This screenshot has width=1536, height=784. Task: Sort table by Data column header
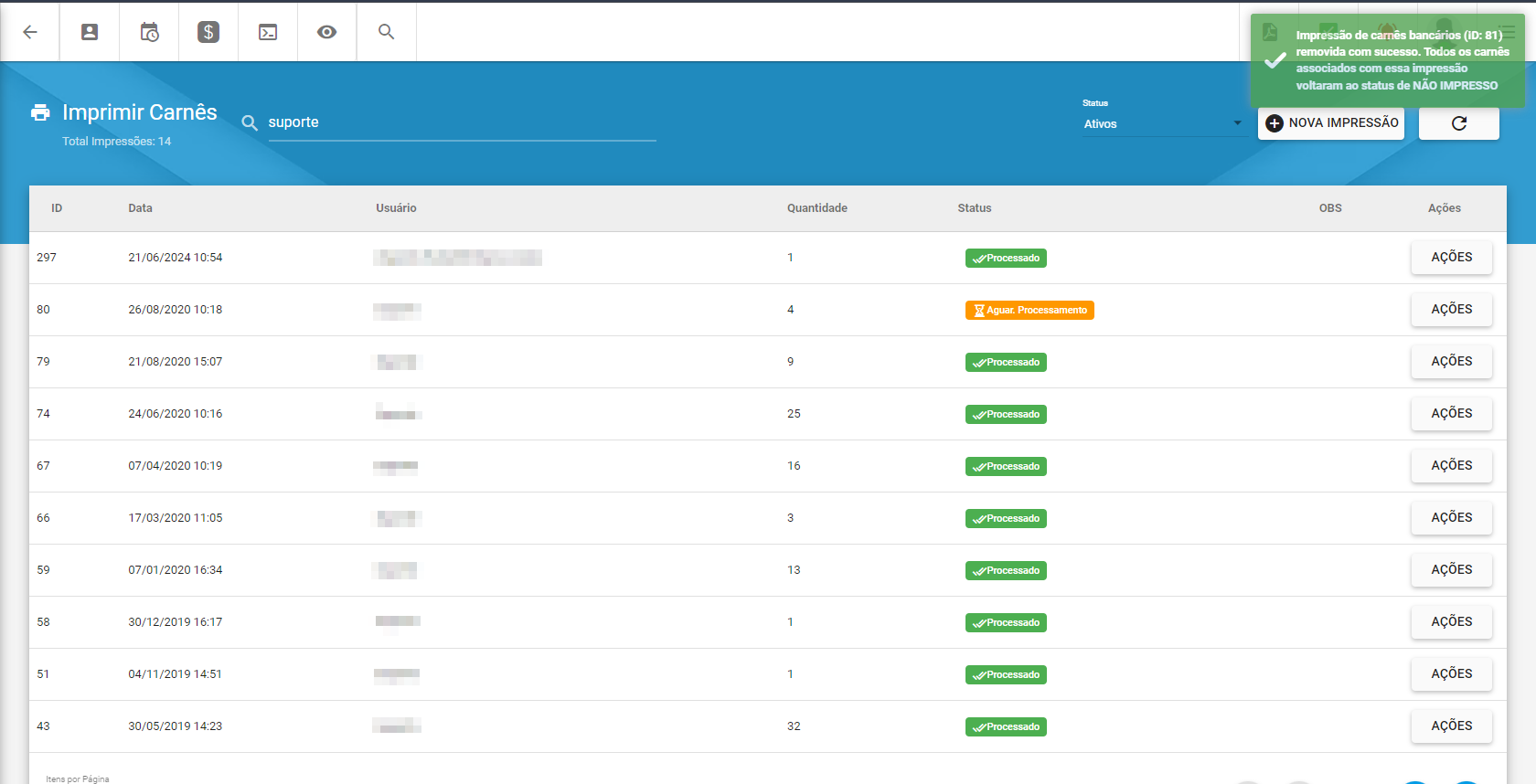pyautogui.click(x=140, y=208)
